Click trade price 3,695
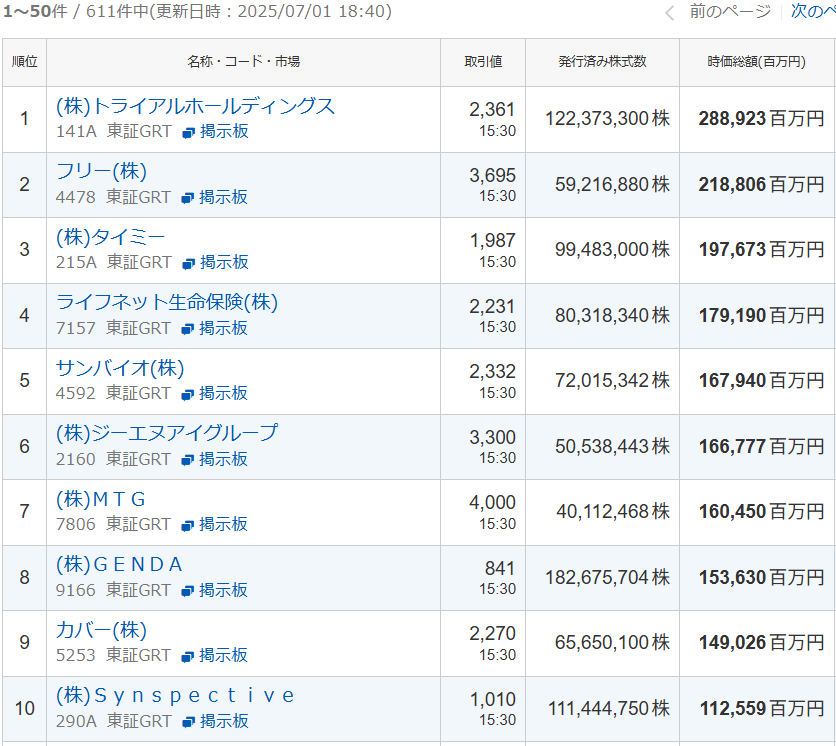Screen dimensions: 836x746 tap(492, 175)
